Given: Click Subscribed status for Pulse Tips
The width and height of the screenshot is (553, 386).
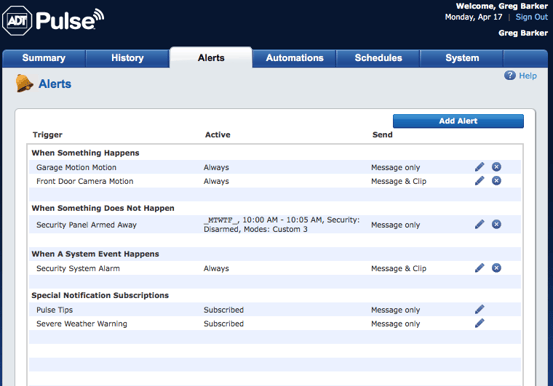Looking at the screenshot, I should point(224,310).
